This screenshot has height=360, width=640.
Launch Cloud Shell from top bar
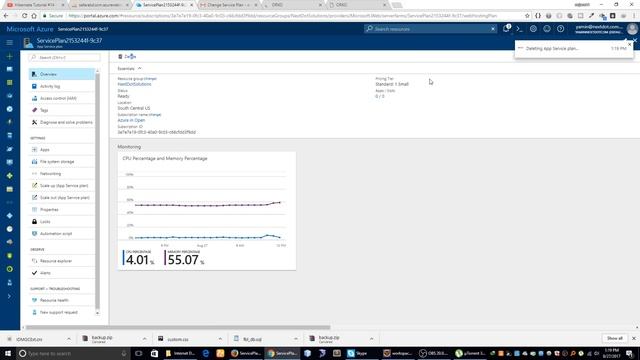point(519,29)
